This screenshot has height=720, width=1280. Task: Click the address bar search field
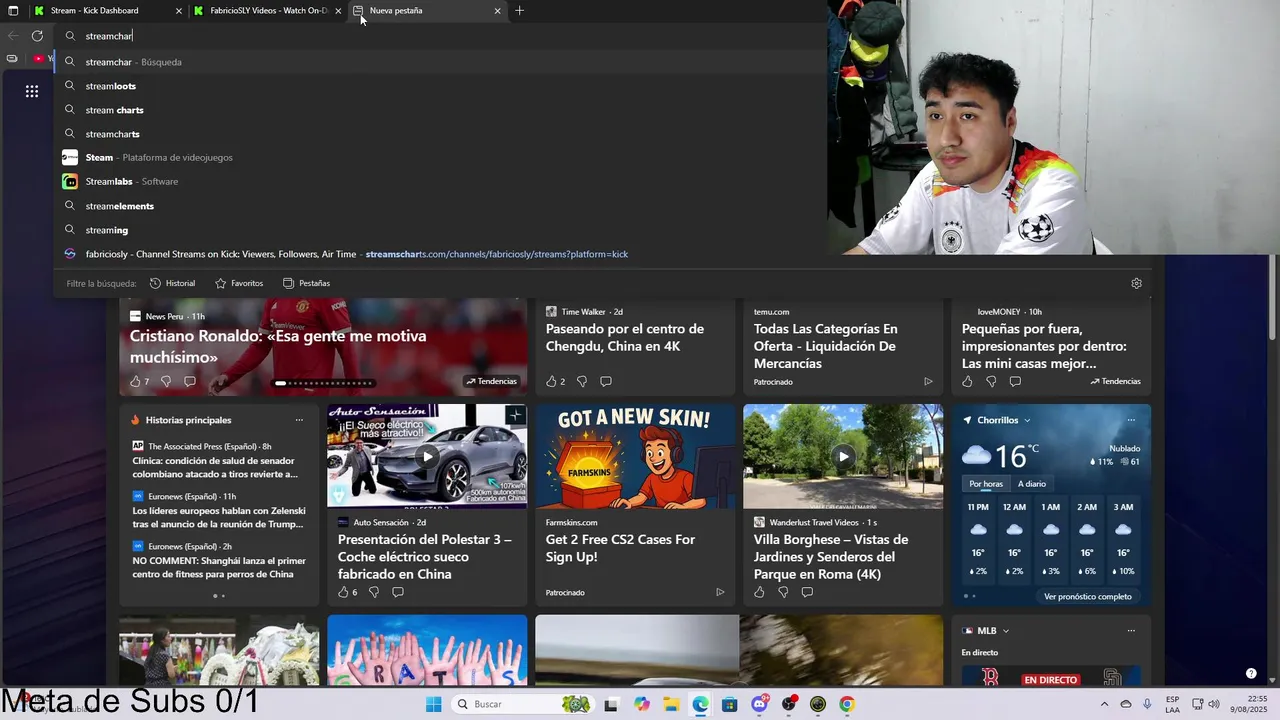(x=440, y=36)
